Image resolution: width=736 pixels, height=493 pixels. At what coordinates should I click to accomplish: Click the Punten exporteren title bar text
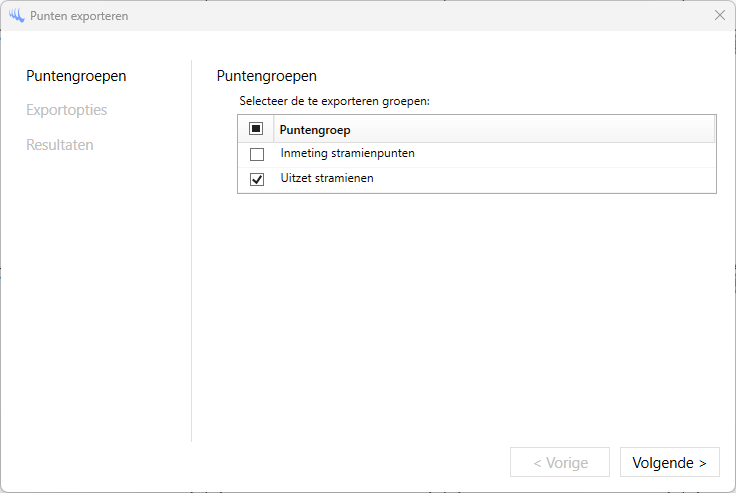pyautogui.click(x=79, y=16)
